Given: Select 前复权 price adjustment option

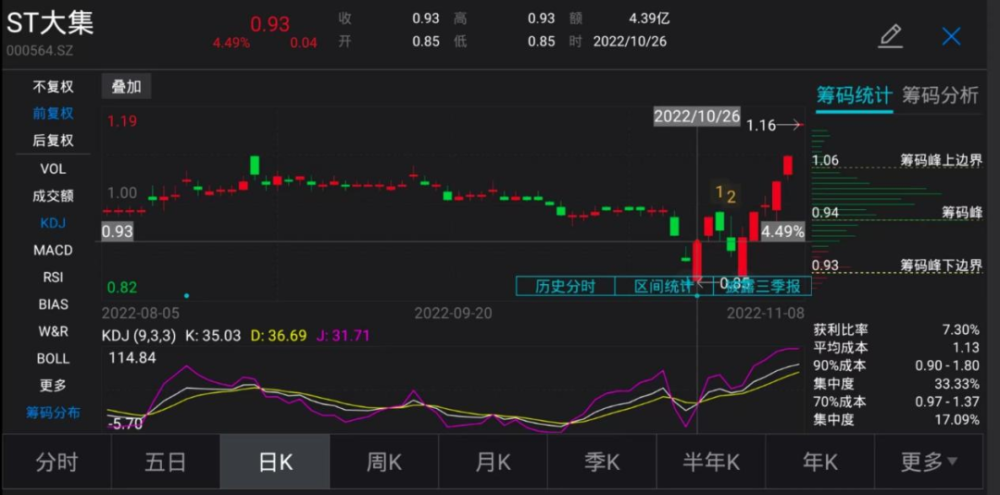Looking at the screenshot, I should tap(53, 114).
